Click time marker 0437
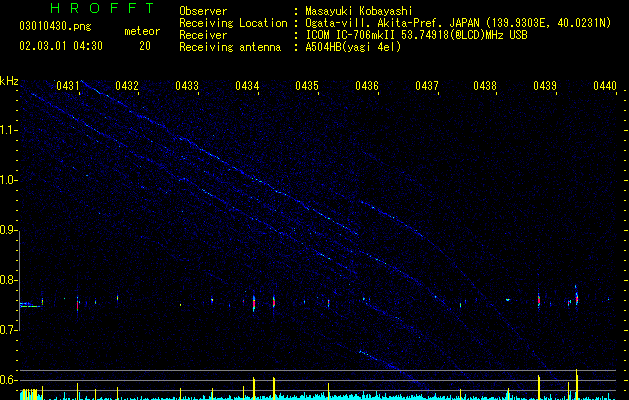Image resolution: width=629 pixels, height=400 pixels. tap(427, 85)
